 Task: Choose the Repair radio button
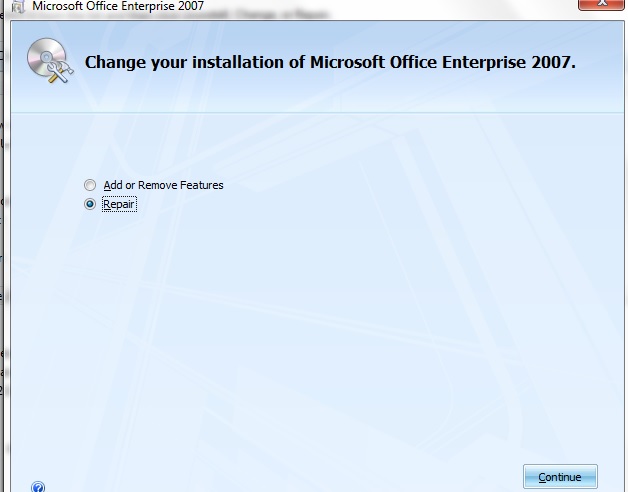[x=91, y=204]
